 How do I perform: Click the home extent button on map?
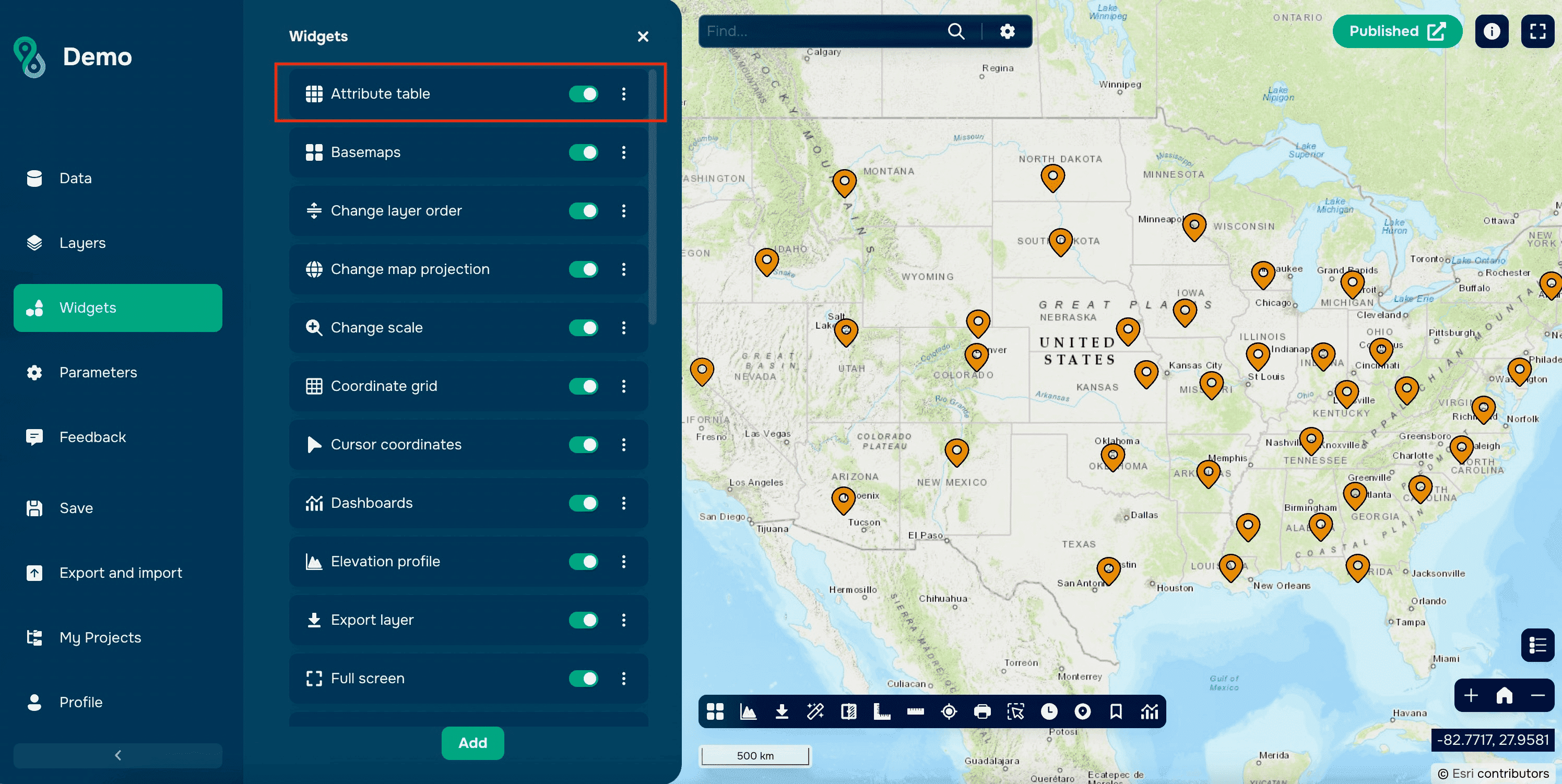[1505, 695]
